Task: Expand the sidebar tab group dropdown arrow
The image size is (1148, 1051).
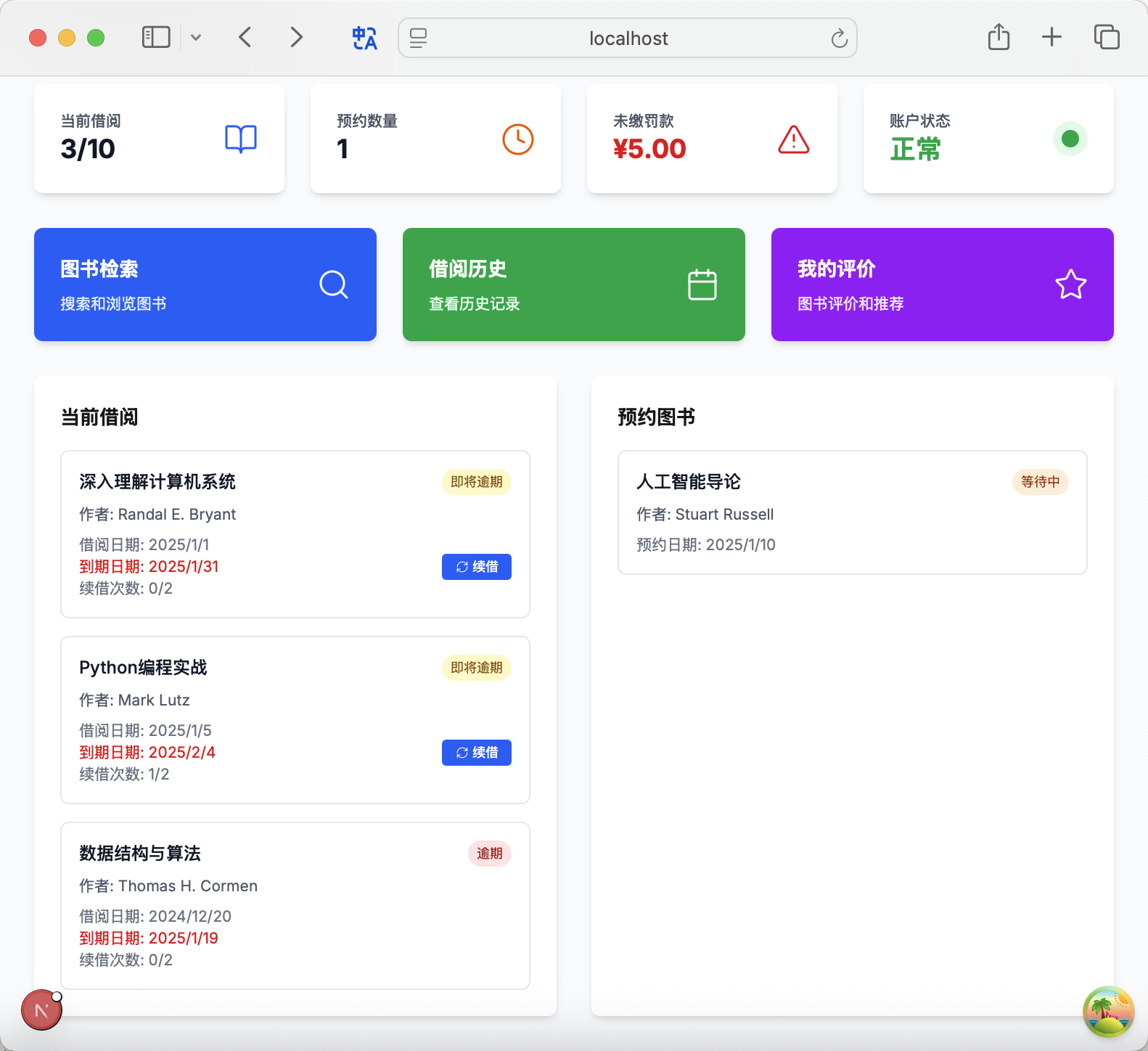Action: (x=196, y=38)
